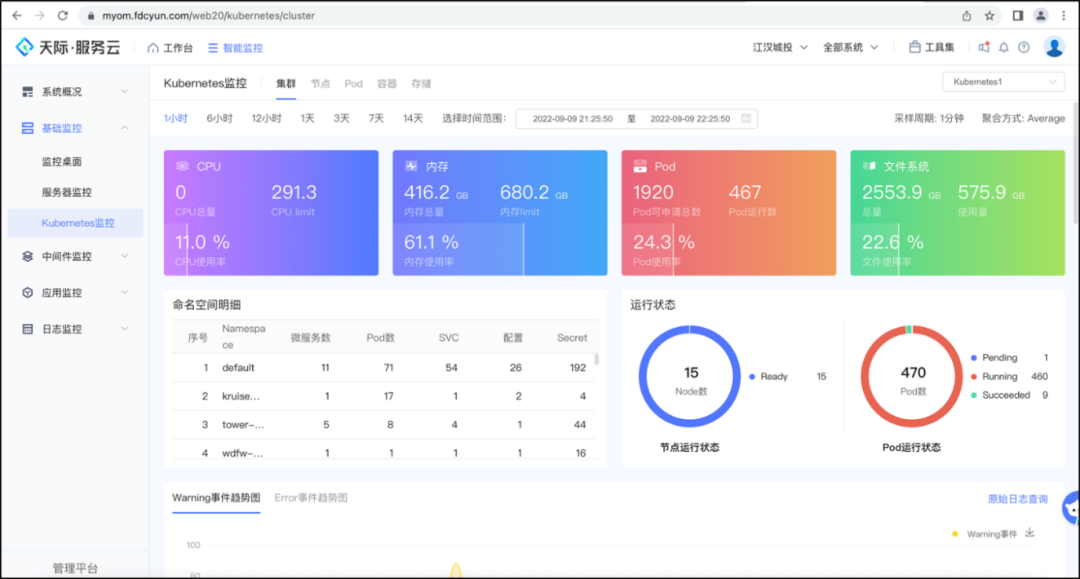Click the help question mark icon
The width and height of the screenshot is (1080, 579).
(x=1024, y=47)
